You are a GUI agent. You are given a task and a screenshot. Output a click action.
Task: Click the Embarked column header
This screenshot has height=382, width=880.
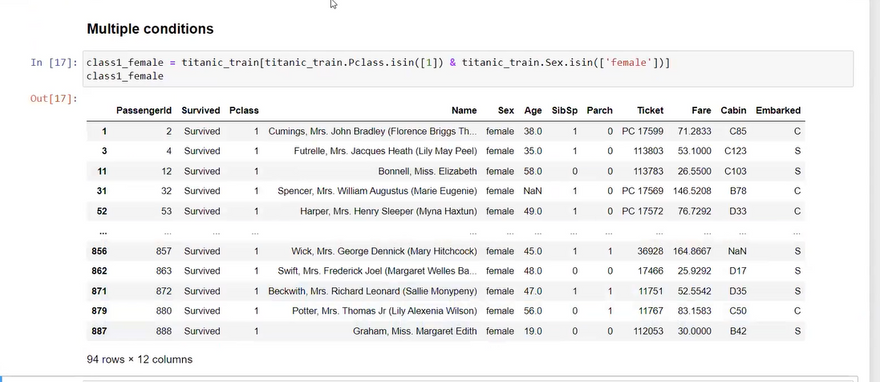coord(778,111)
